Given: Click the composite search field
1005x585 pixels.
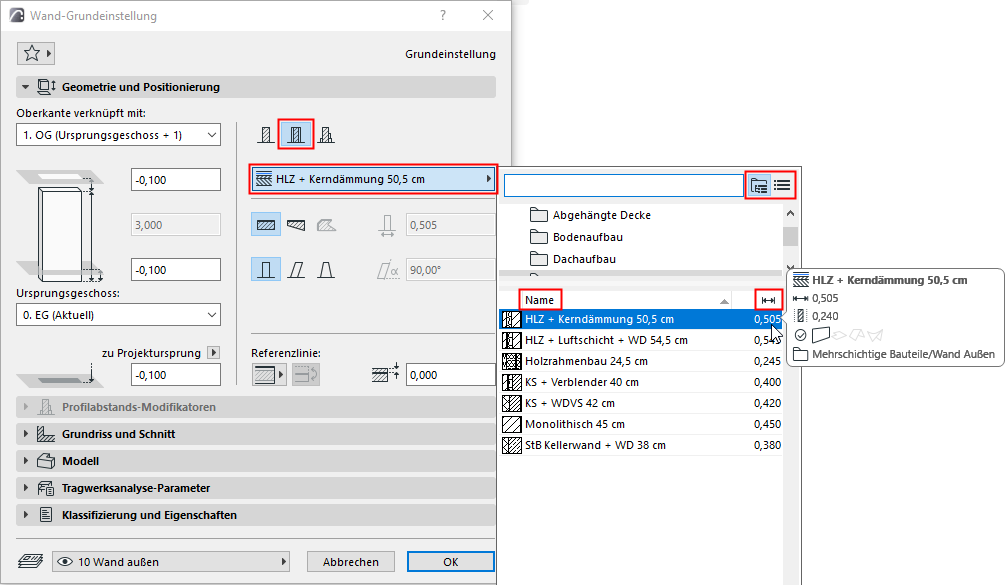Looking at the screenshot, I should coord(624,186).
